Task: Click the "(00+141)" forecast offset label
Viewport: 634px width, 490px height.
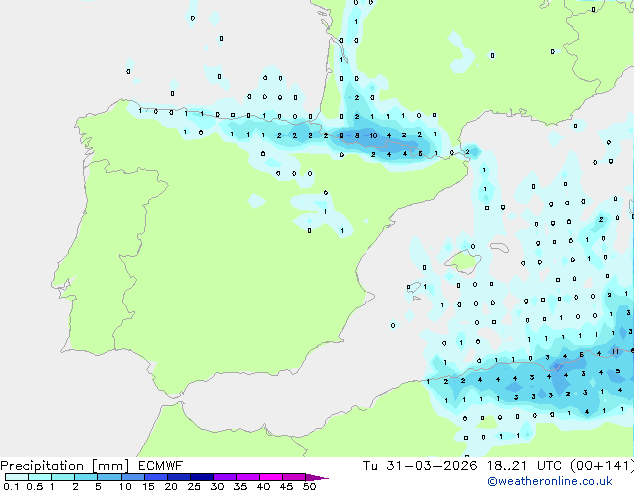Action: 602,466
